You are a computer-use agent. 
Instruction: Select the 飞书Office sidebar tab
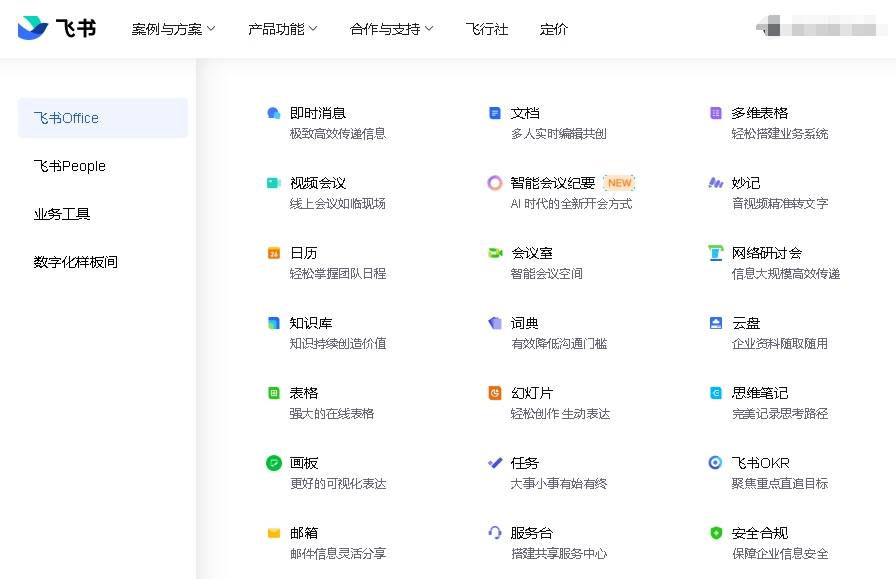tap(103, 118)
